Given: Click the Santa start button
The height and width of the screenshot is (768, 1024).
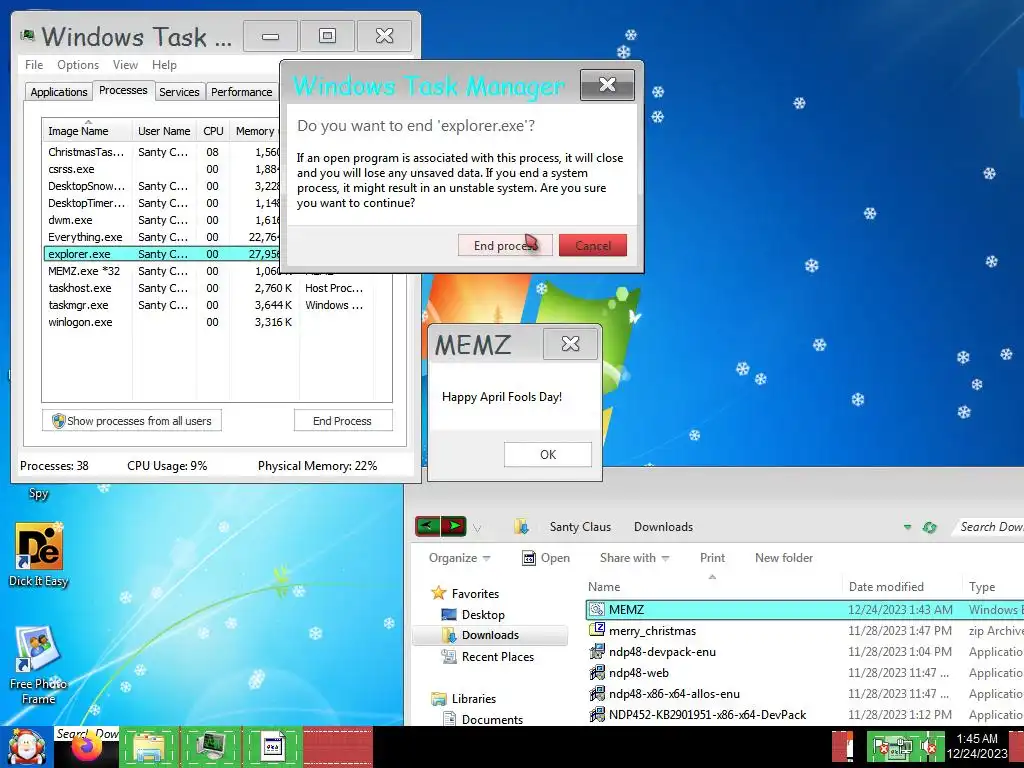Looking at the screenshot, I should coord(26,746).
